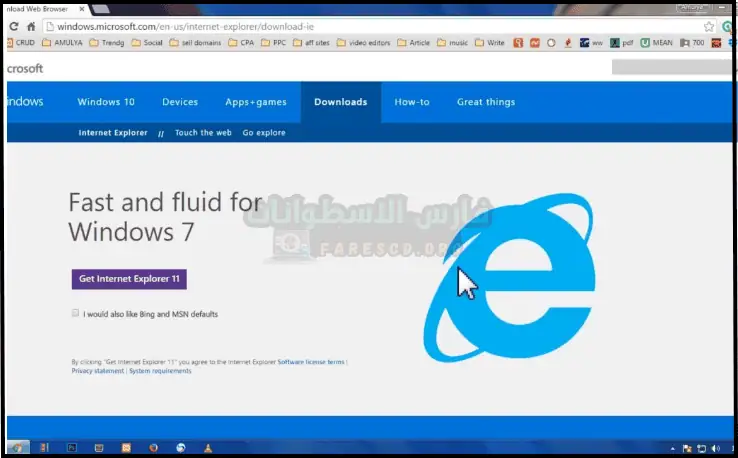Open the System requirements link
Image resolution: width=738 pixels, height=458 pixels.
coord(160,371)
